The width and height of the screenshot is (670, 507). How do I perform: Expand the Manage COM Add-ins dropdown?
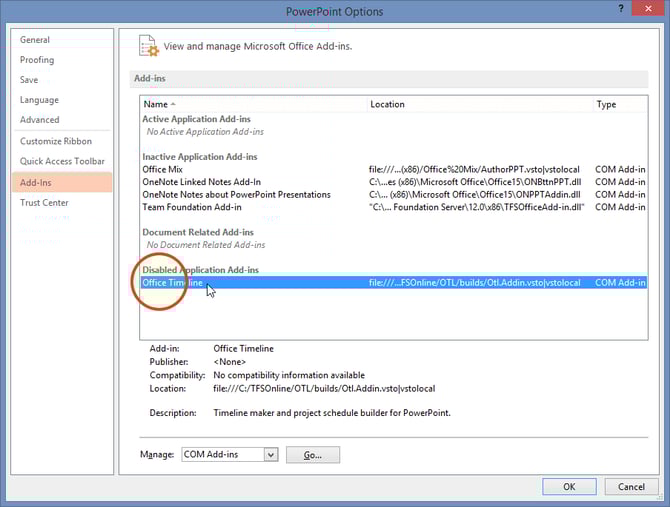(x=270, y=455)
